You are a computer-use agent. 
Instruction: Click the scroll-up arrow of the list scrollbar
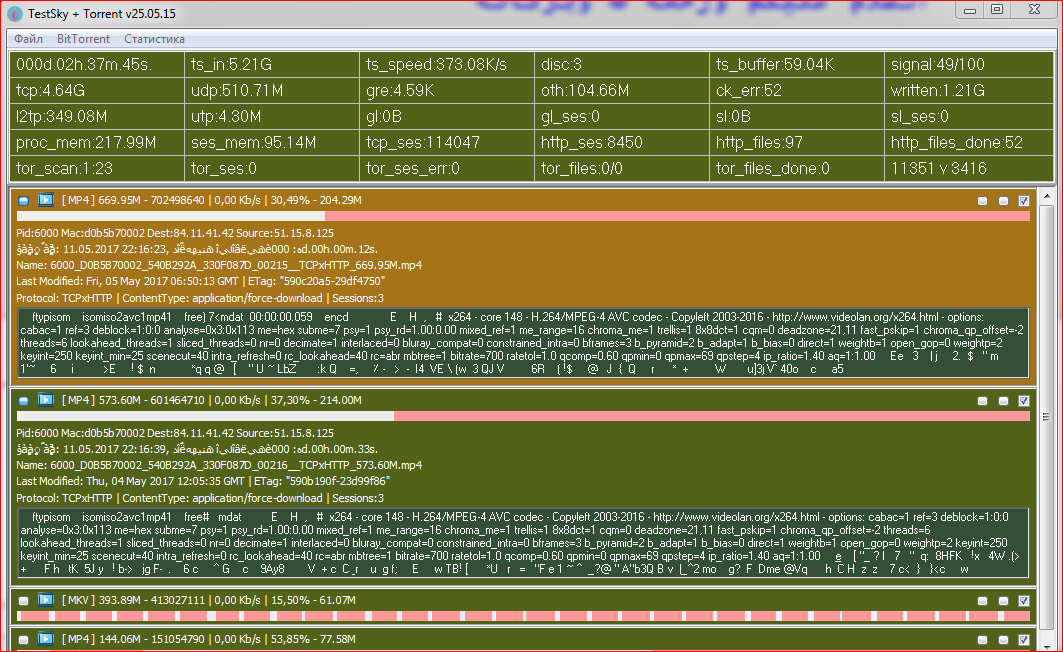(1047, 193)
